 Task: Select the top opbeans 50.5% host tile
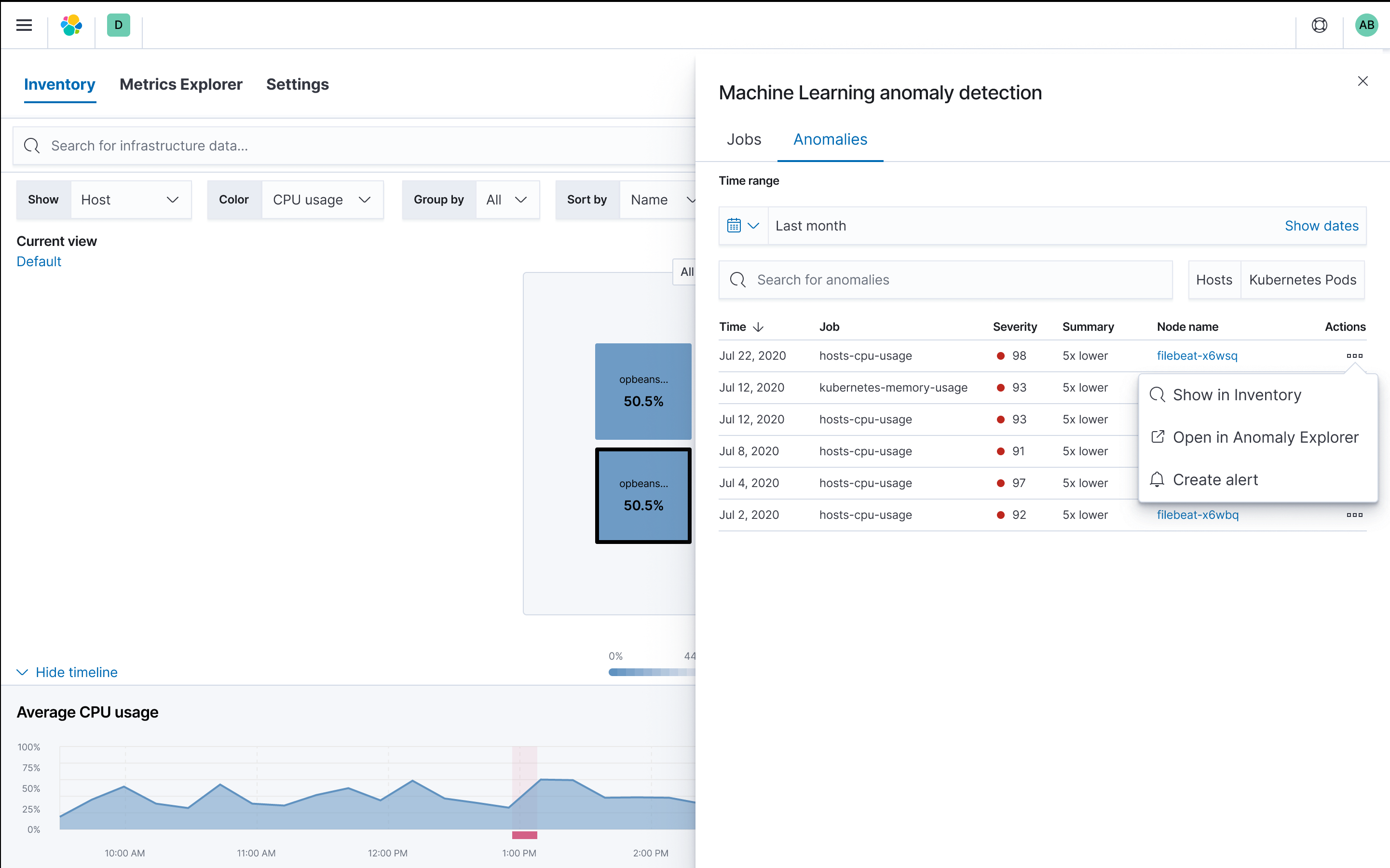click(643, 392)
